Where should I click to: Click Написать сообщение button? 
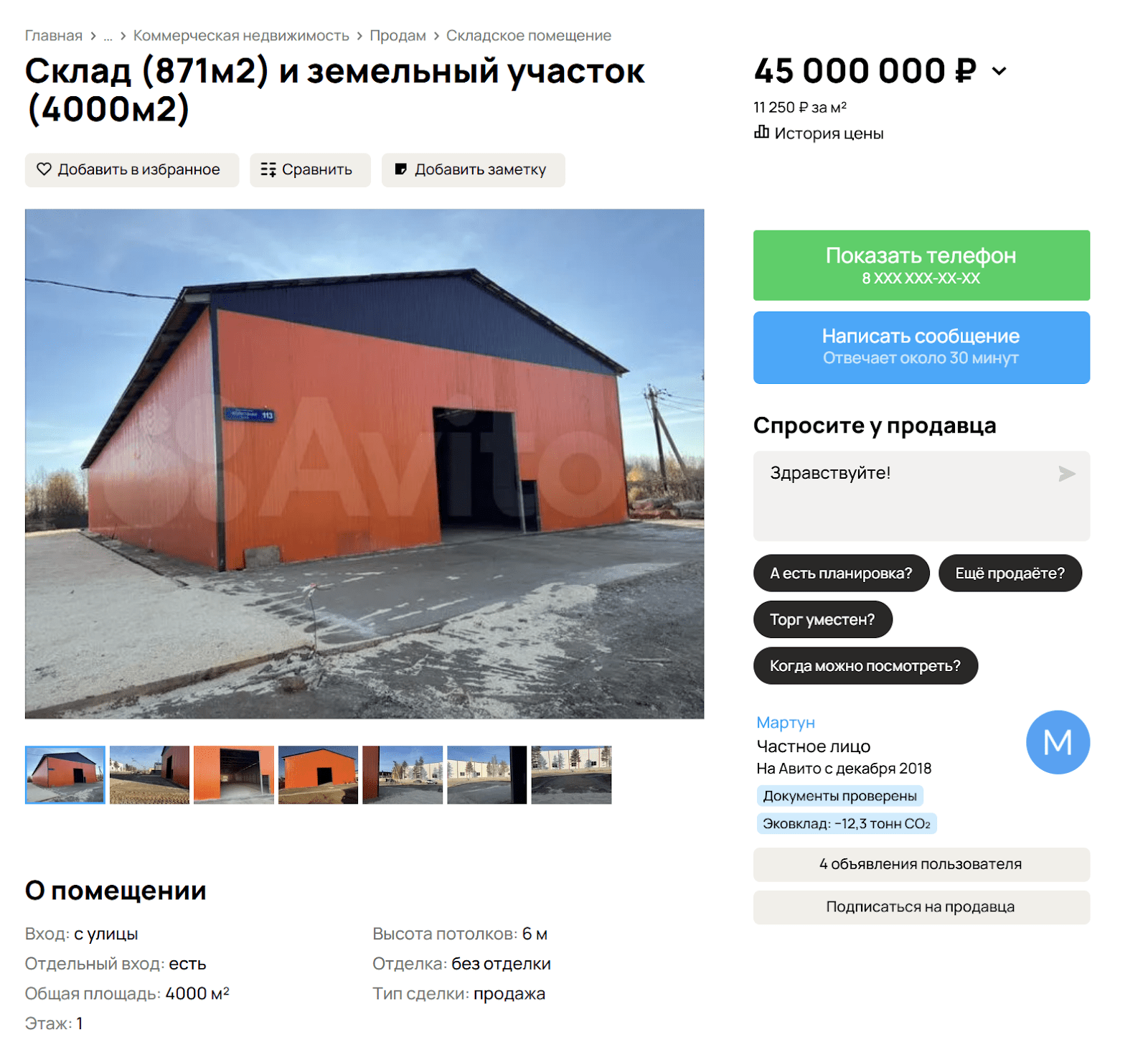[x=921, y=347]
